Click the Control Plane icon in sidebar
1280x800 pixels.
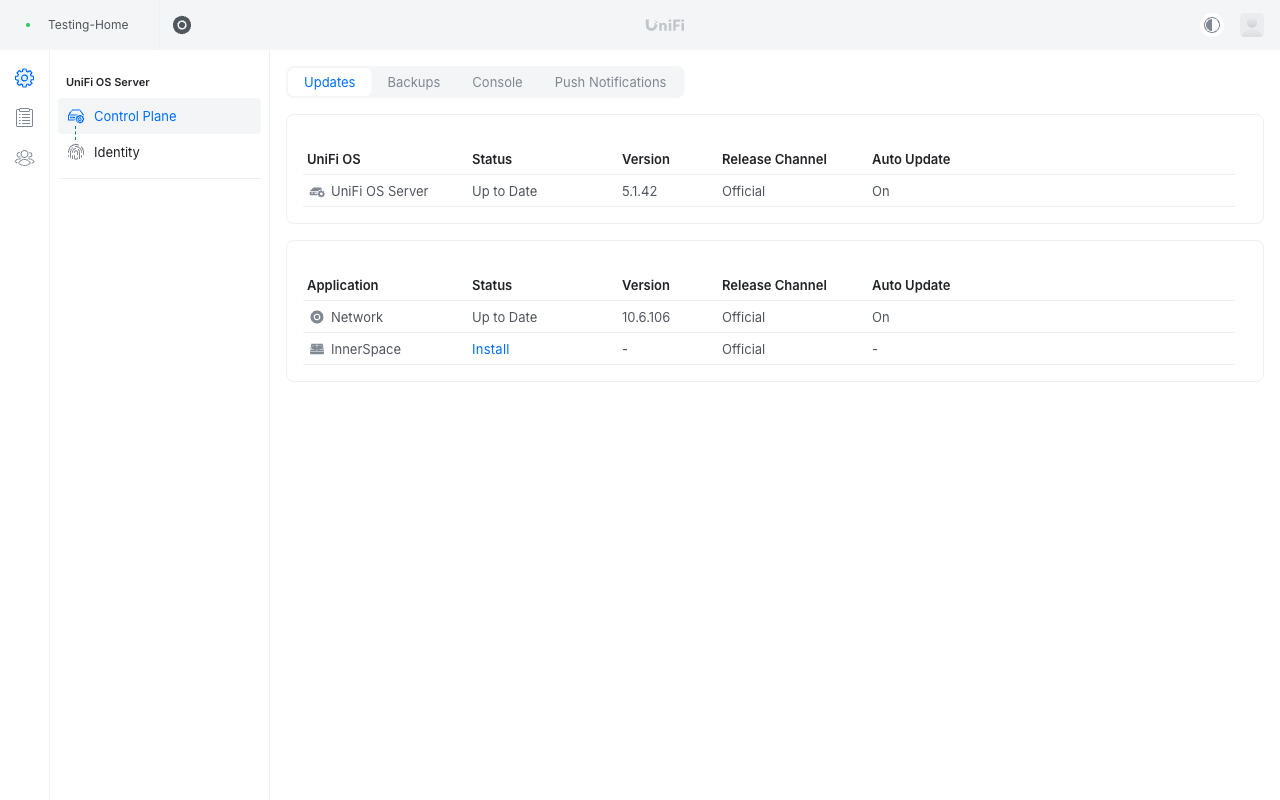[x=76, y=117]
